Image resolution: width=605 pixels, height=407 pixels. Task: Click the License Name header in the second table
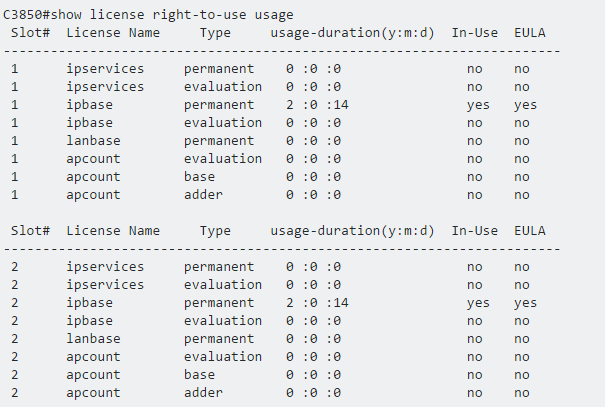coord(113,231)
